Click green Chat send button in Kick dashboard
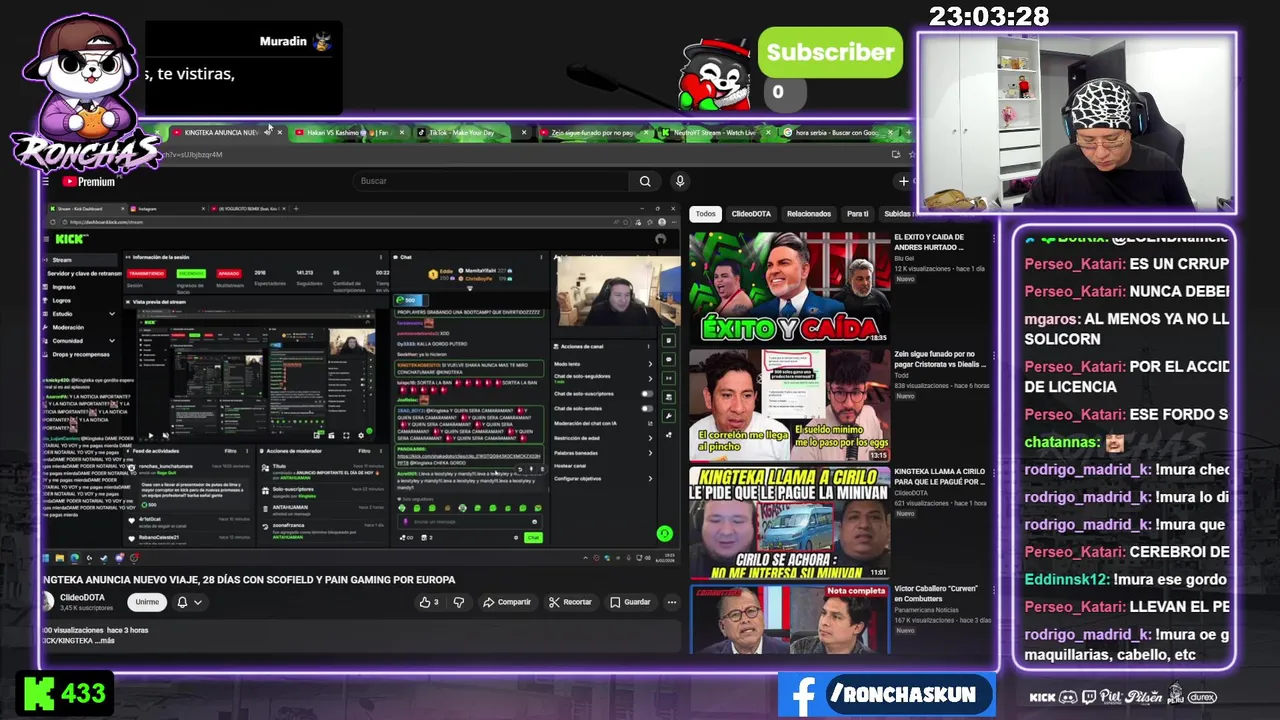Screen dimensions: 1280x720 point(533,538)
